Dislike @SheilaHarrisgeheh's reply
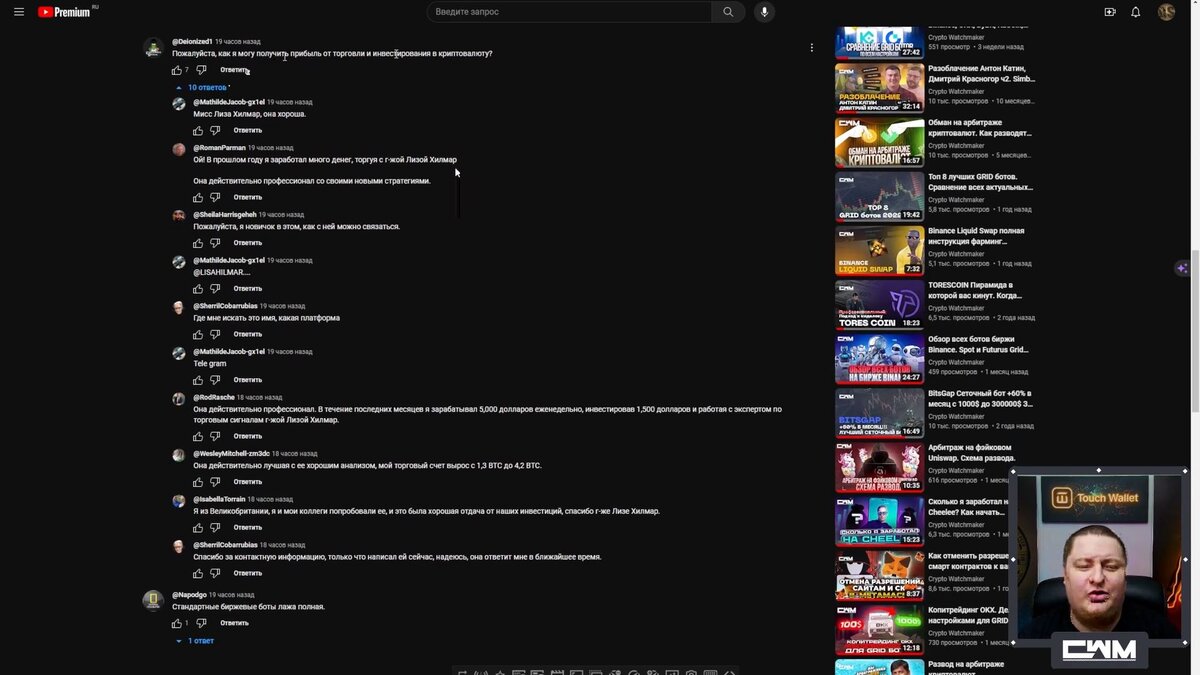 click(215, 243)
